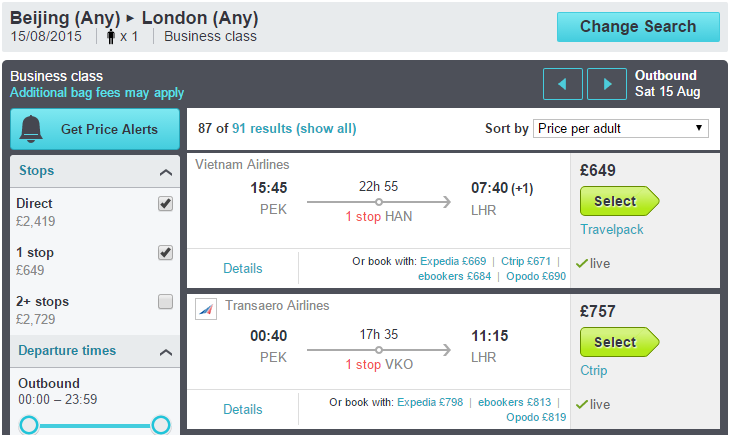The width and height of the screenshot is (732, 435).
Task: Open Details for Transaero Airlines flight
Action: (243, 409)
